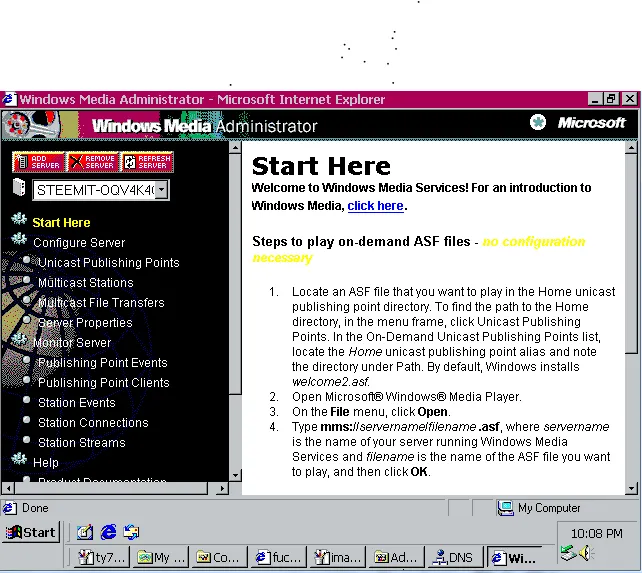Open Station Streams page
Image resolution: width=642 pixels, height=573 pixels.
[x=81, y=443]
